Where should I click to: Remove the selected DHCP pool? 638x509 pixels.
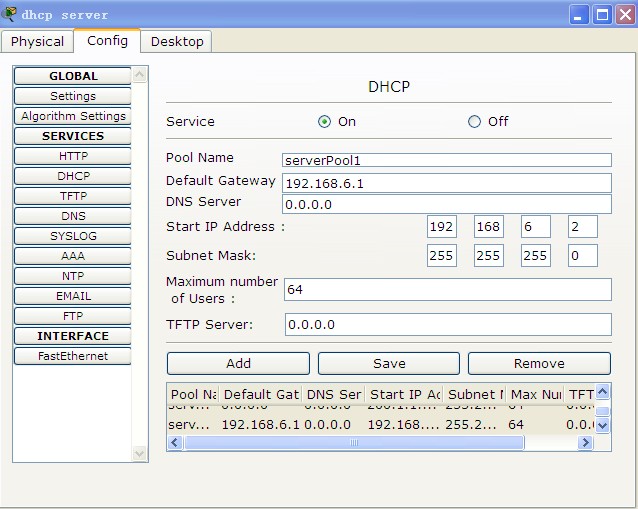(539, 363)
